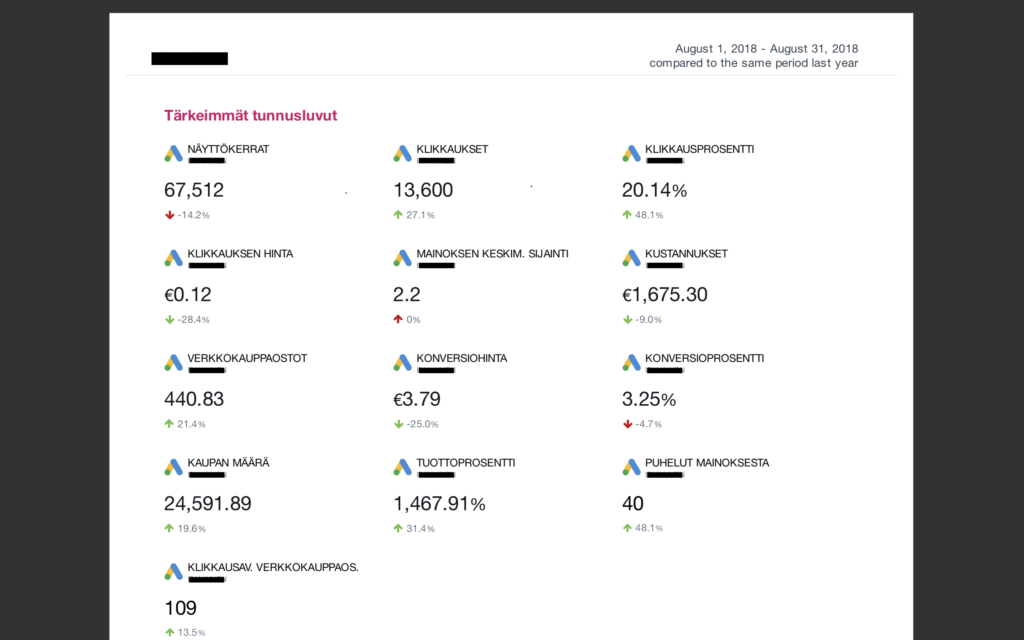
Task: Click the Google Ads icon beside KONVERSIOPROSENTTI
Action: [x=631, y=362]
